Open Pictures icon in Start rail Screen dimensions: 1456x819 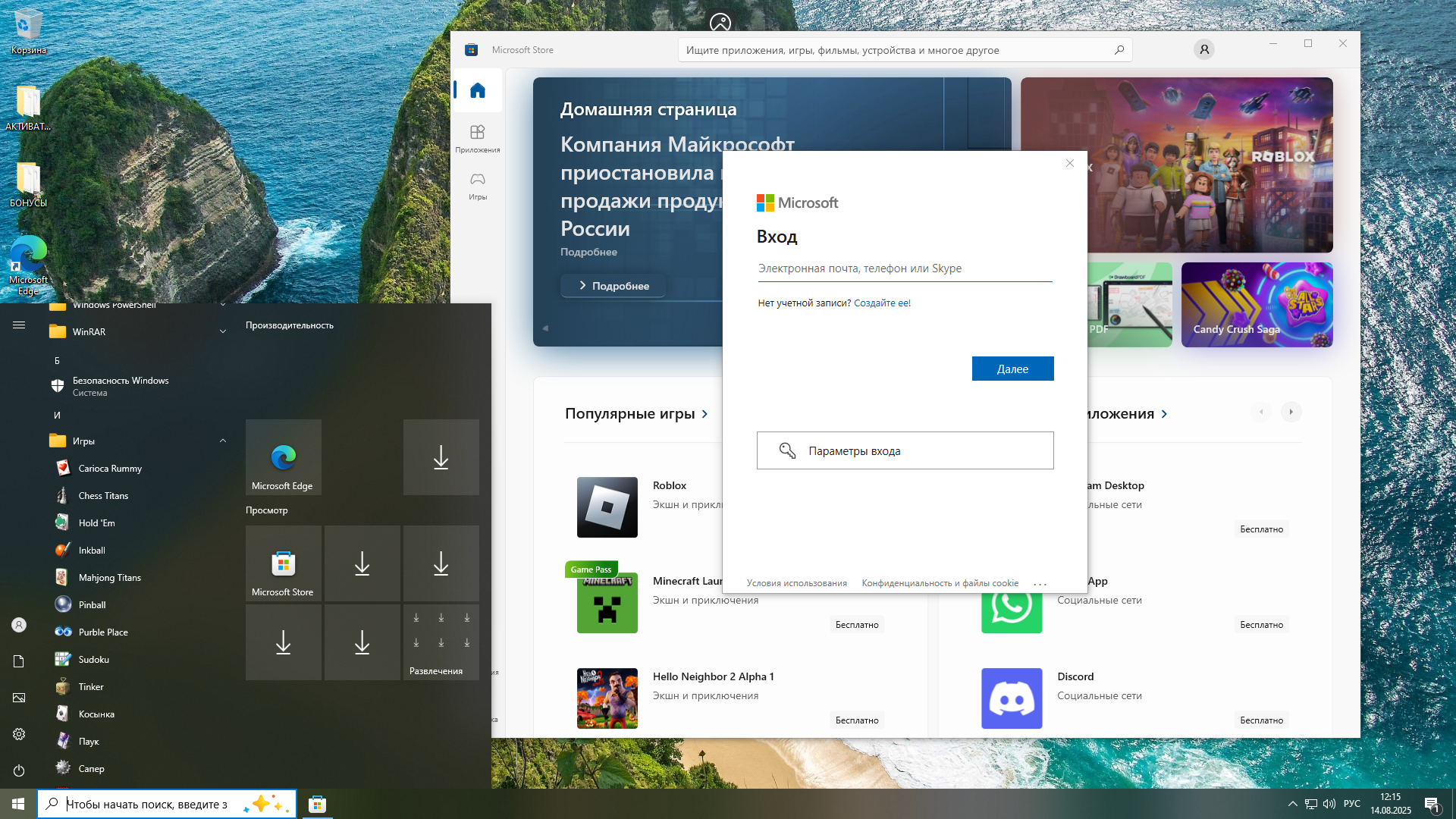click(19, 698)
